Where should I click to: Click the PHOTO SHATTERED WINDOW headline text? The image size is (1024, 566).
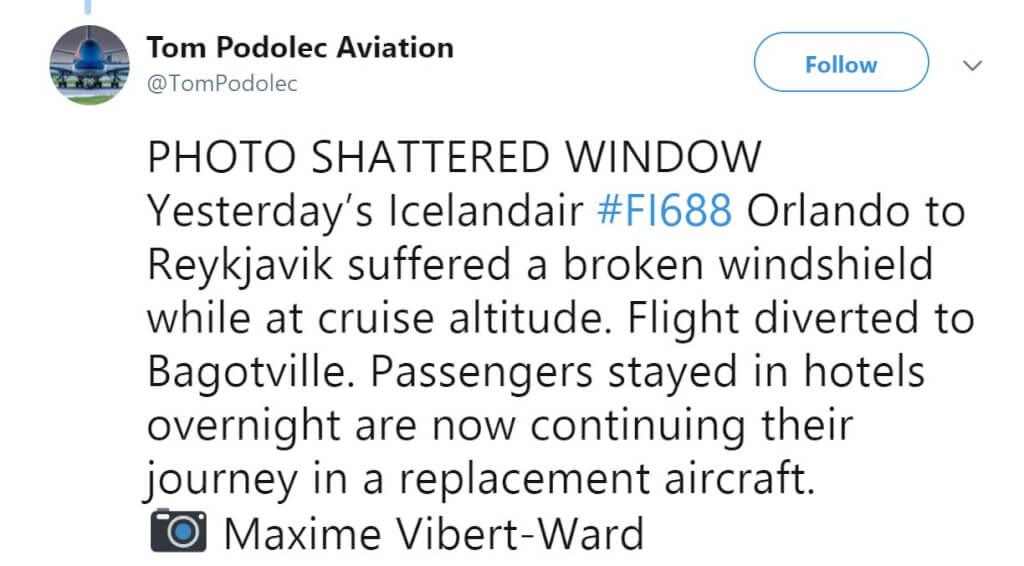453,160
